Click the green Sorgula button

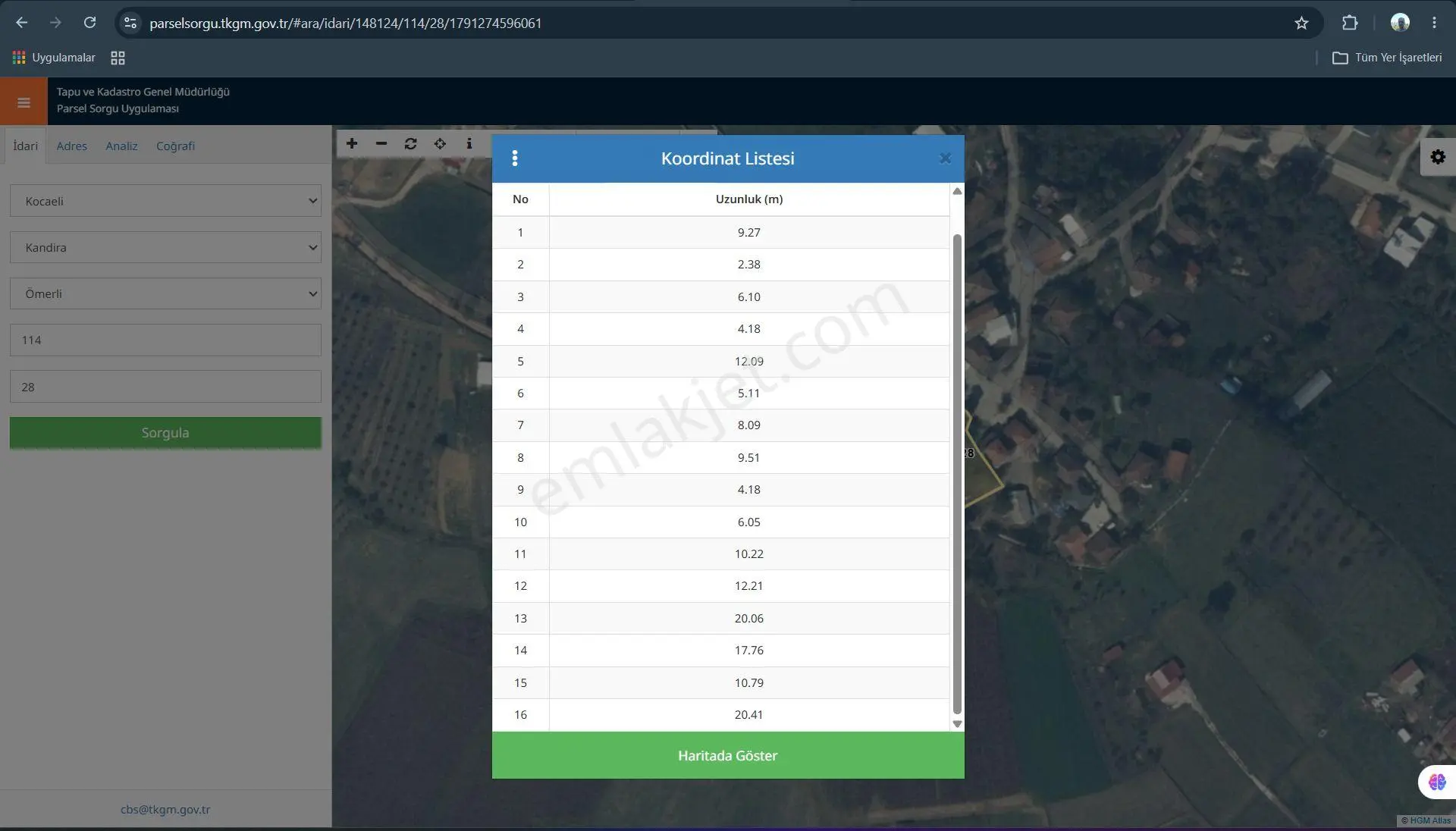[x=165, y=433]
